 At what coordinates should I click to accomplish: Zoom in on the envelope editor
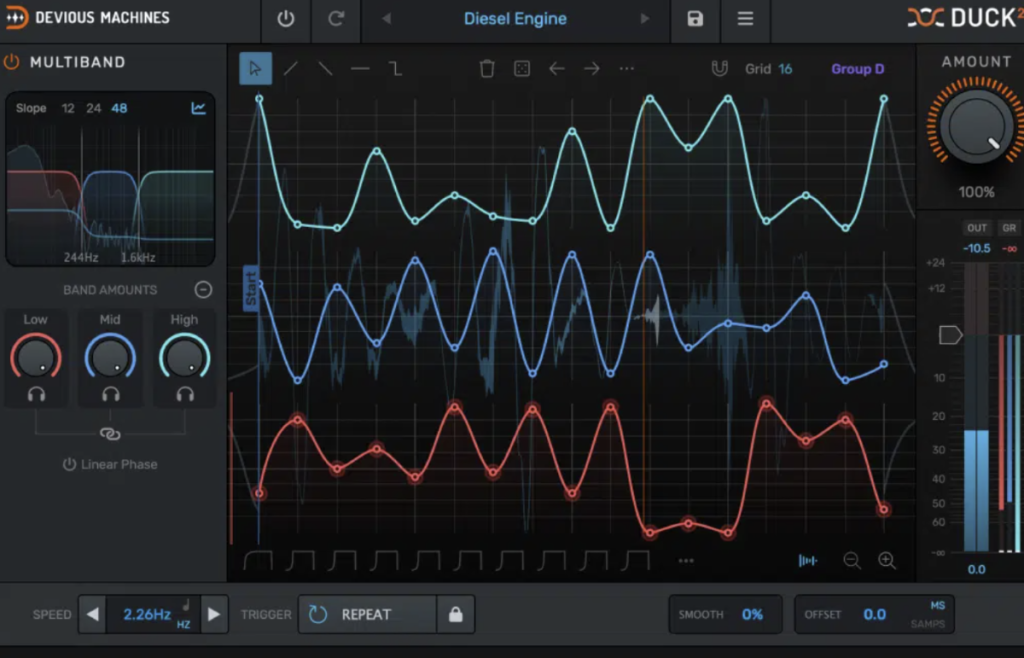(x=886, y=560)
